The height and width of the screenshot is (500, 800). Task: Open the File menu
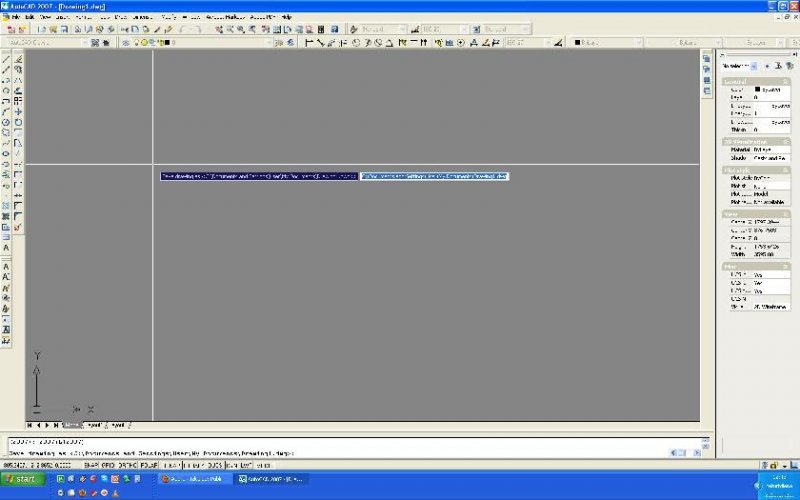tap(16, 17)
